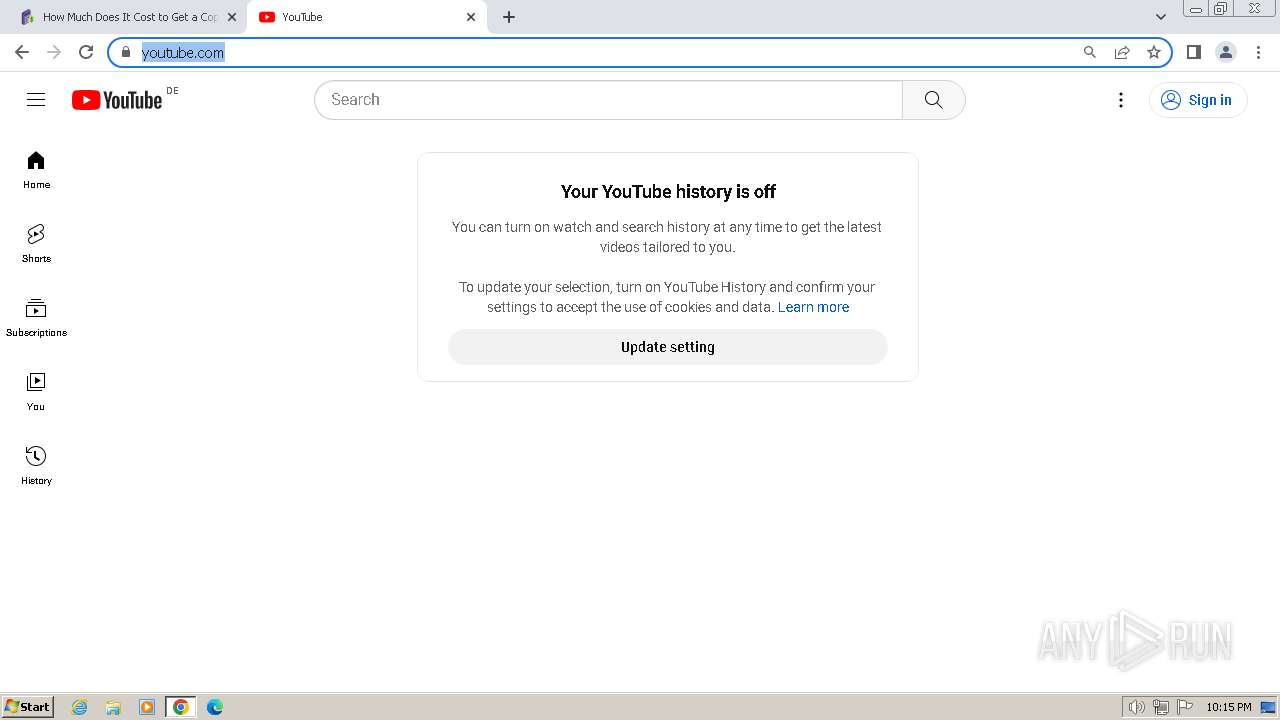Close the How Much Does It Cost tab

232,17
